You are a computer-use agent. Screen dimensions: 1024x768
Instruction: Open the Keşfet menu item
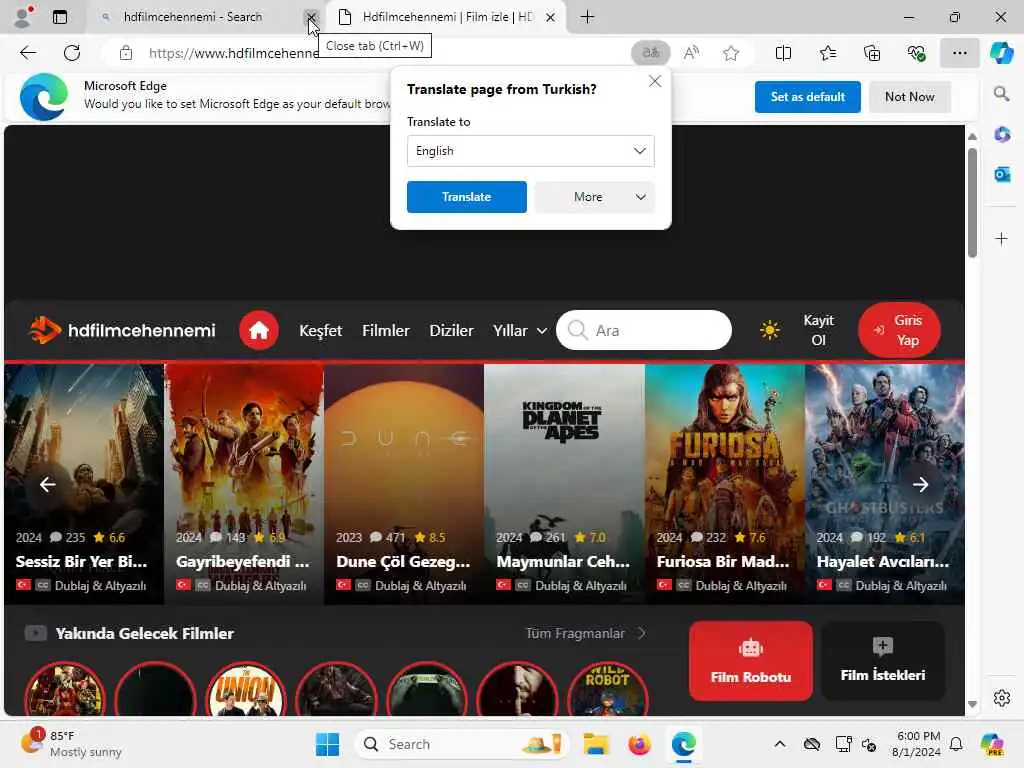coord(320,330)
